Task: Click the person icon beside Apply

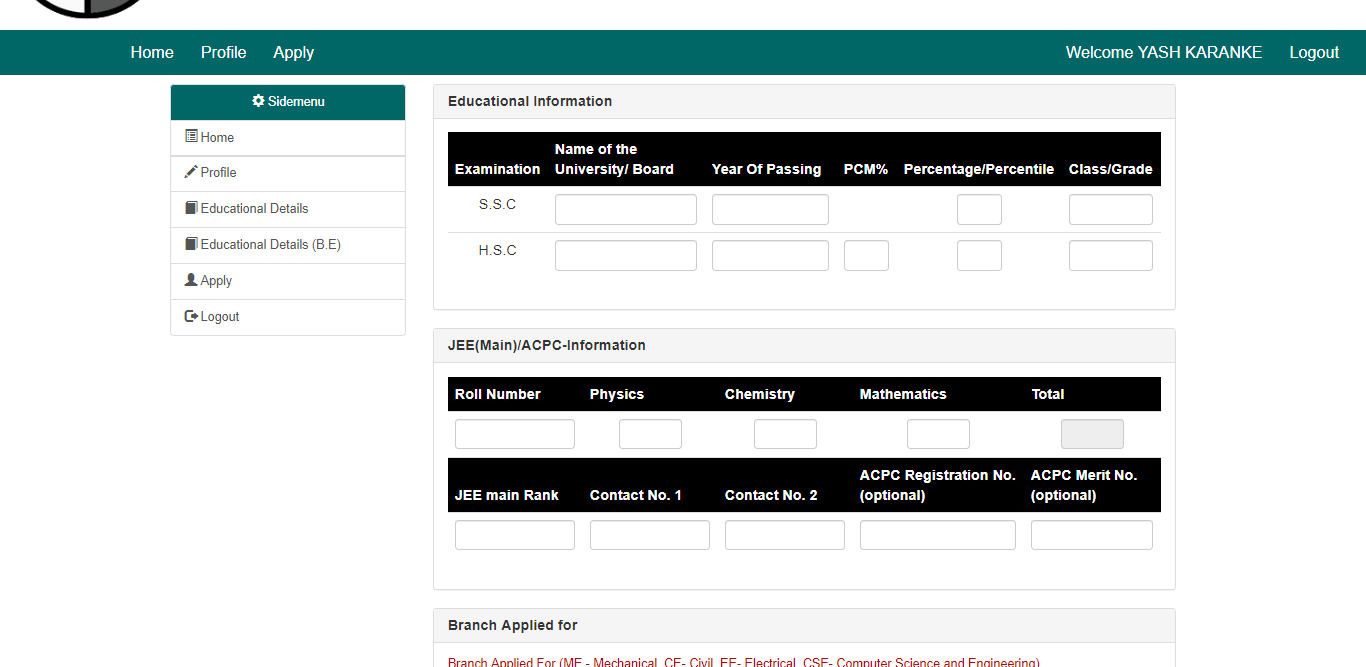Action: pos(191,280)
